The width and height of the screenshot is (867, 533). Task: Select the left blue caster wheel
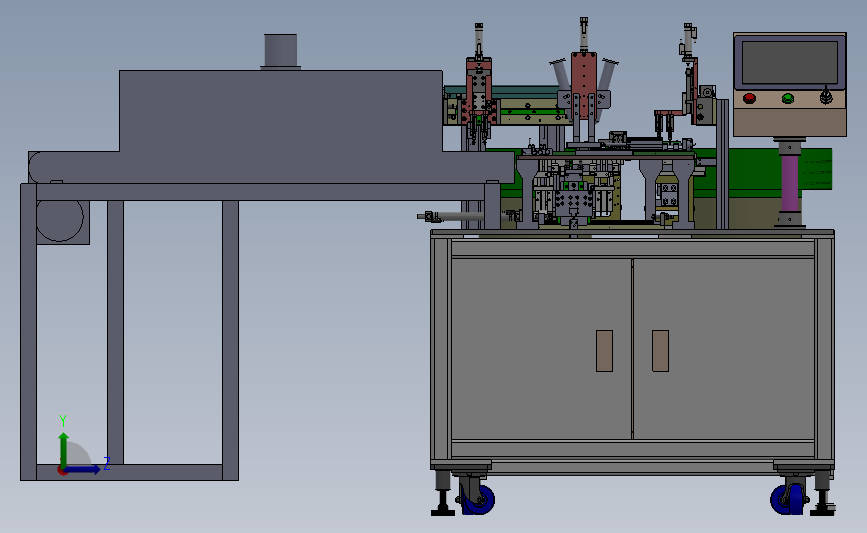[x=478, y=500]
